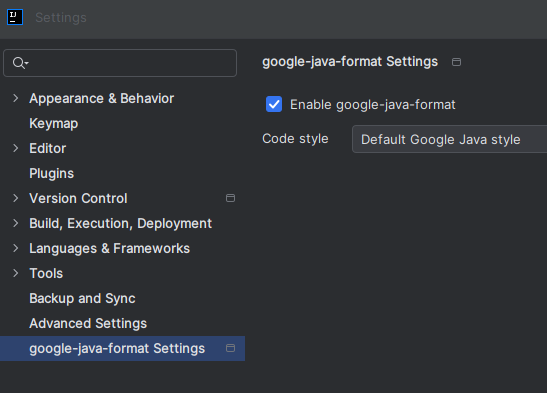Click the search magnifier icon

click(20, 63)
